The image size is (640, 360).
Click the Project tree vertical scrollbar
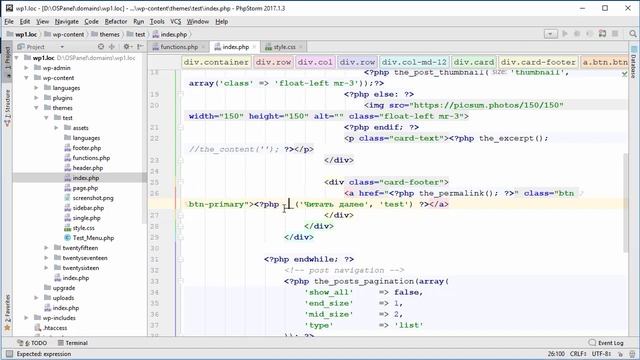(144, 139)
